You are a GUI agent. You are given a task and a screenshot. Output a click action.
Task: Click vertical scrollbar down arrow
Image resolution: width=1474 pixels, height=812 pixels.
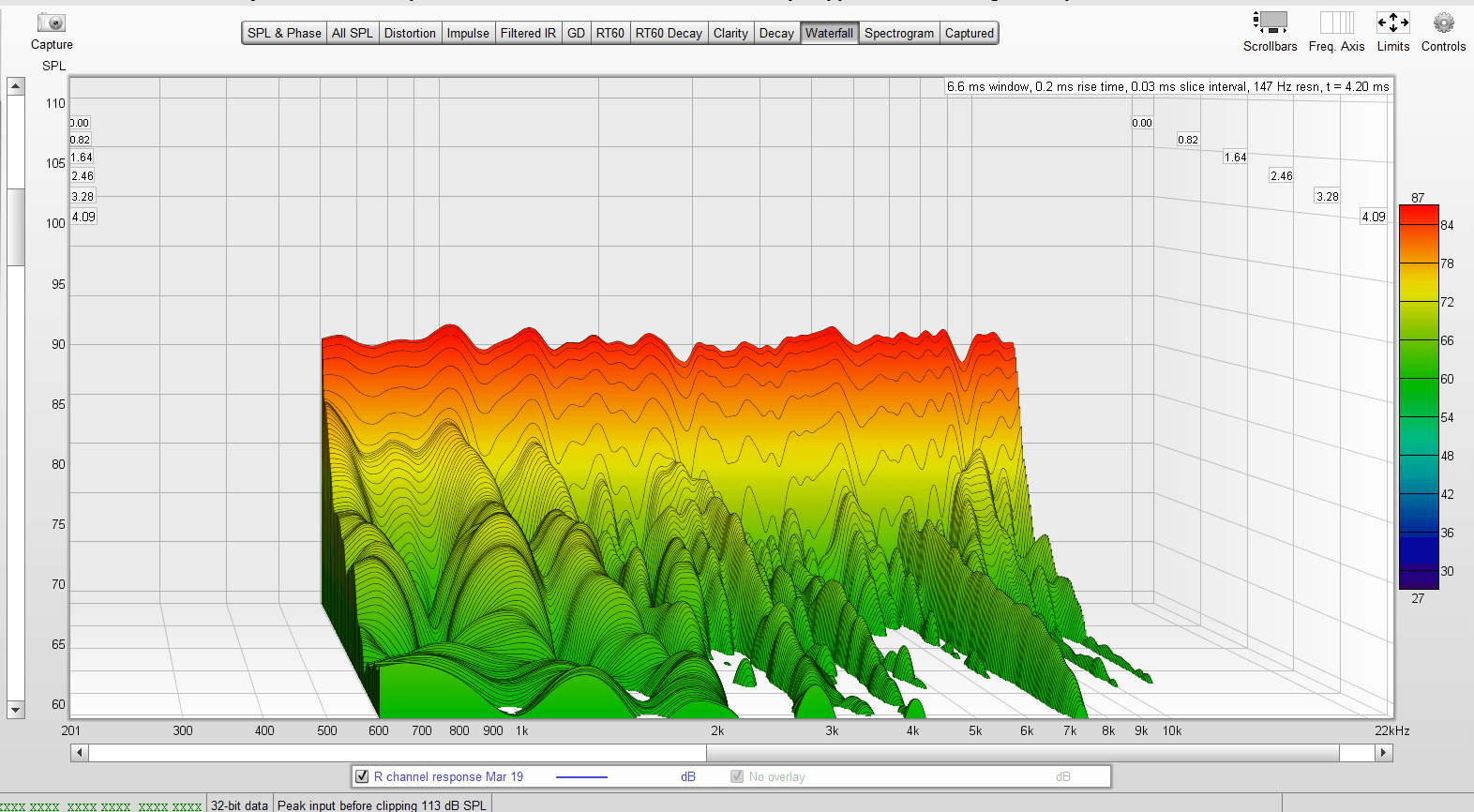pos(16,709)
